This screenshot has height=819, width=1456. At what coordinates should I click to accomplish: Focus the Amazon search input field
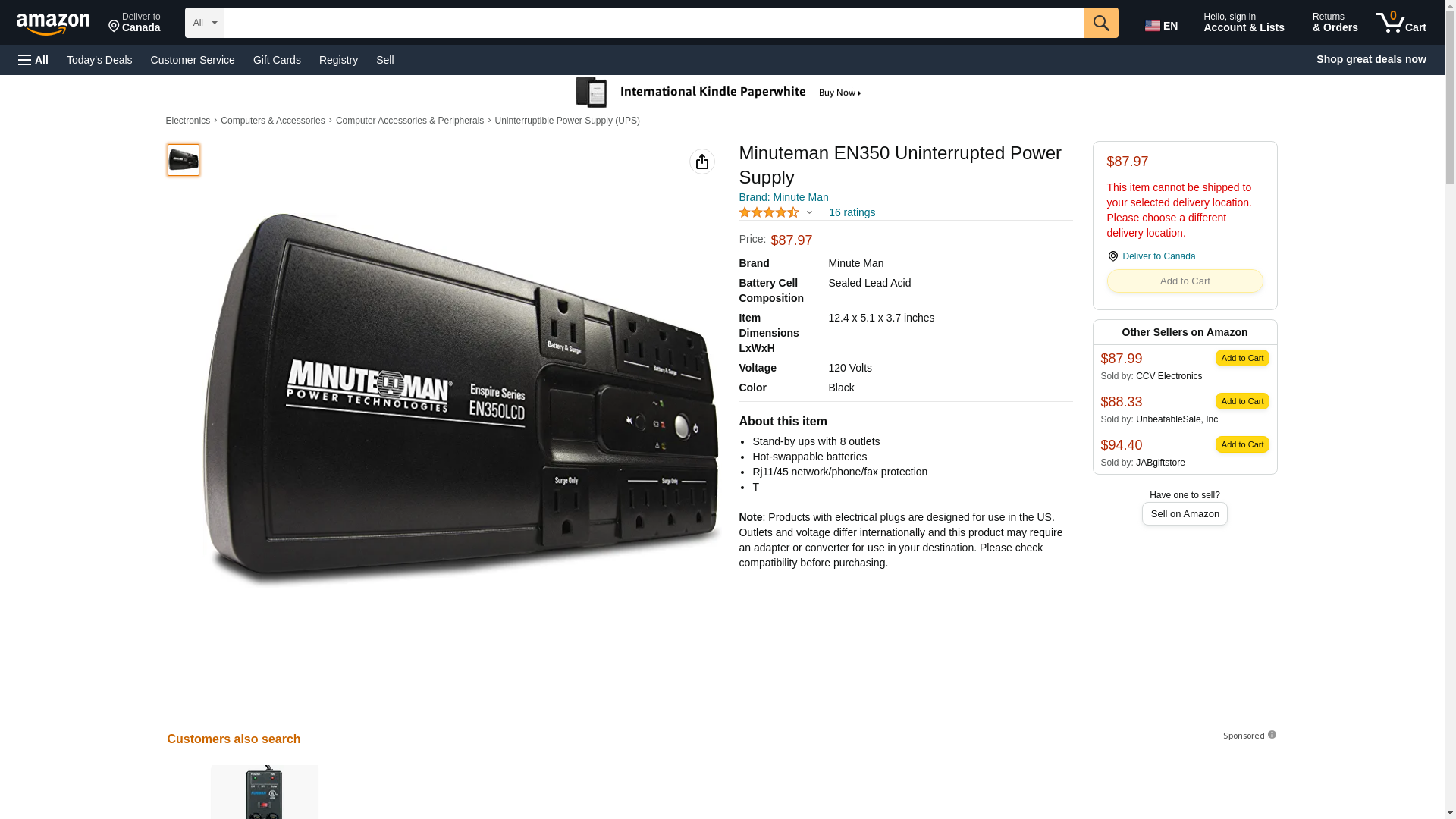653,23
